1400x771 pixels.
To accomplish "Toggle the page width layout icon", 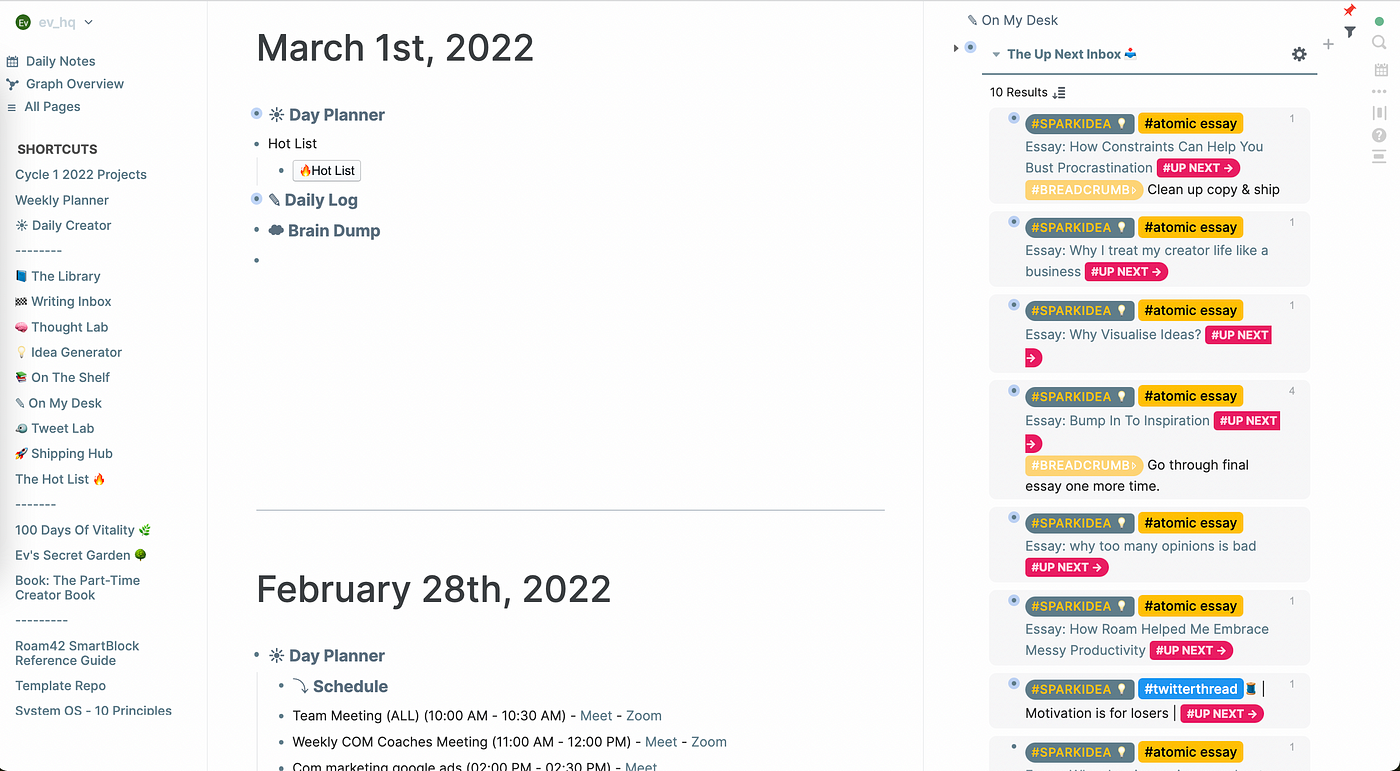I will tap(1380, 156).
